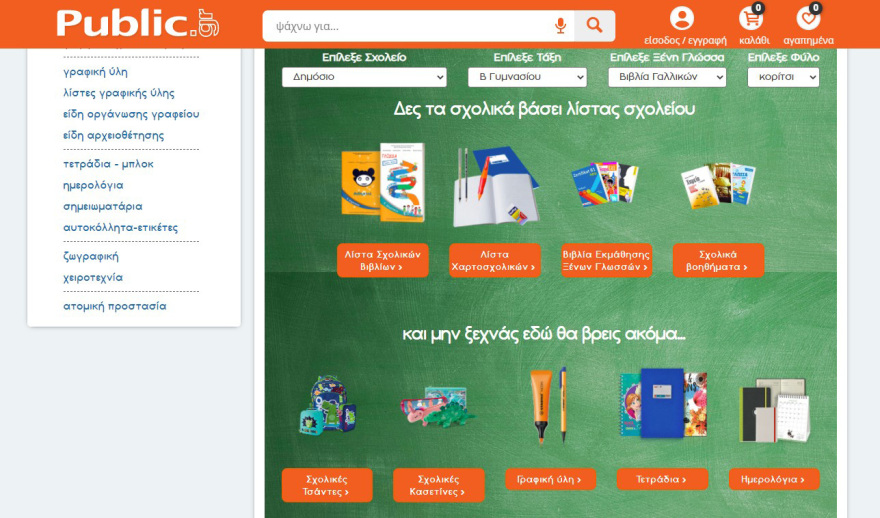Expand the foreign language dropdown Βιβλία Γαλλικών

coord(667,77)
